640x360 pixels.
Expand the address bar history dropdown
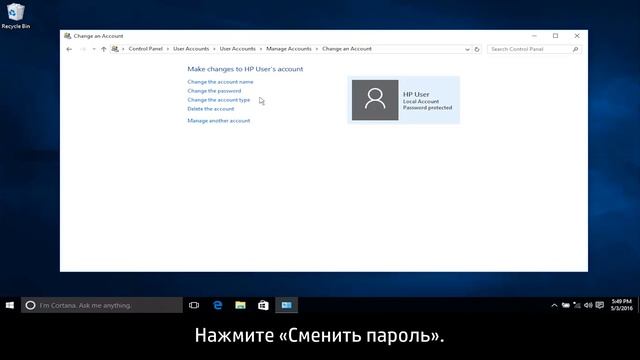pyautogui.click(x=467, y=49)
